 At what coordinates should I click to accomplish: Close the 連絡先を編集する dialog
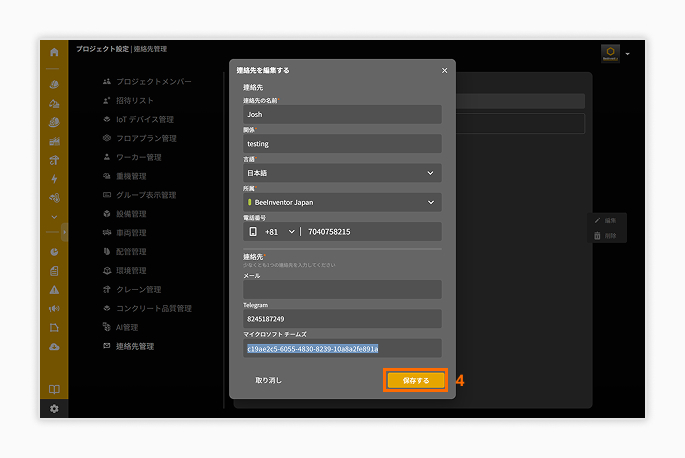coord(444,70)
